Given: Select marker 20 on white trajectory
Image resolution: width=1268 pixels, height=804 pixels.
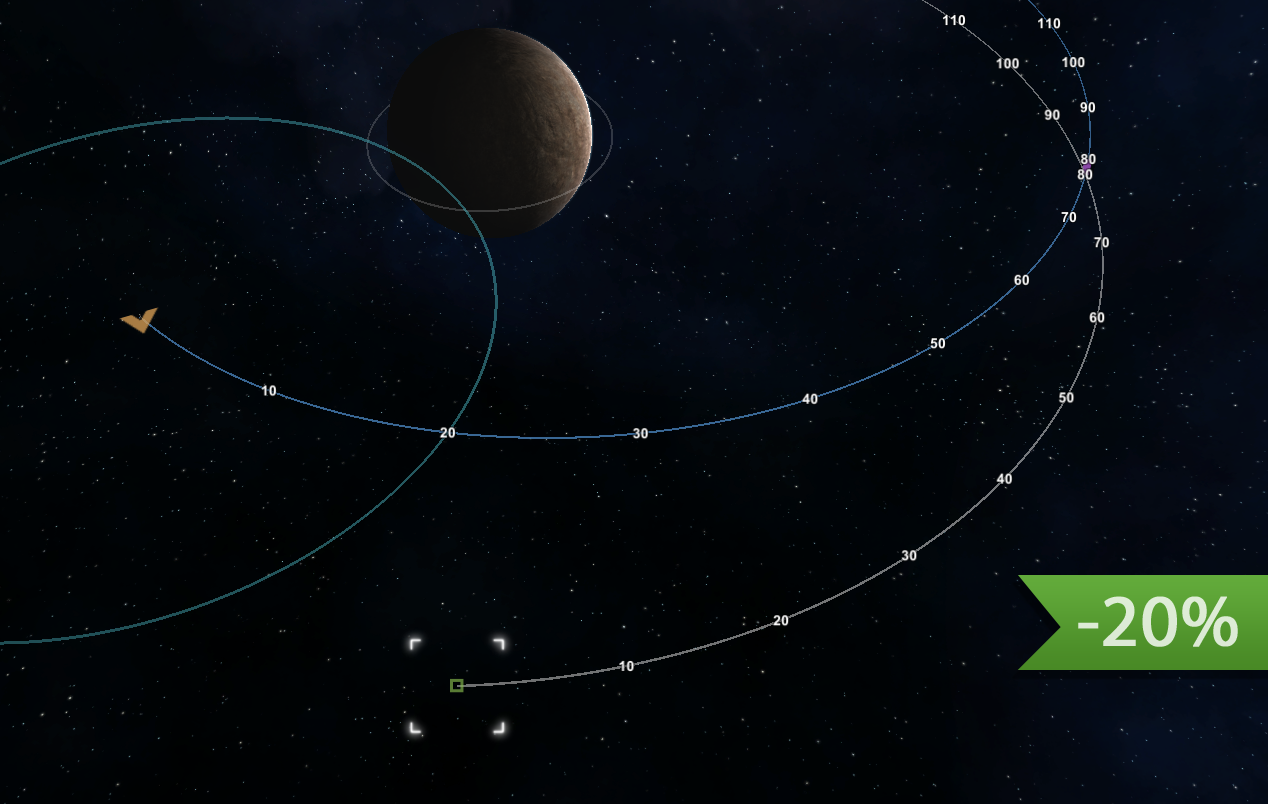Looking at the screenshot, I should pyautogui.click(x=781, y=621).
